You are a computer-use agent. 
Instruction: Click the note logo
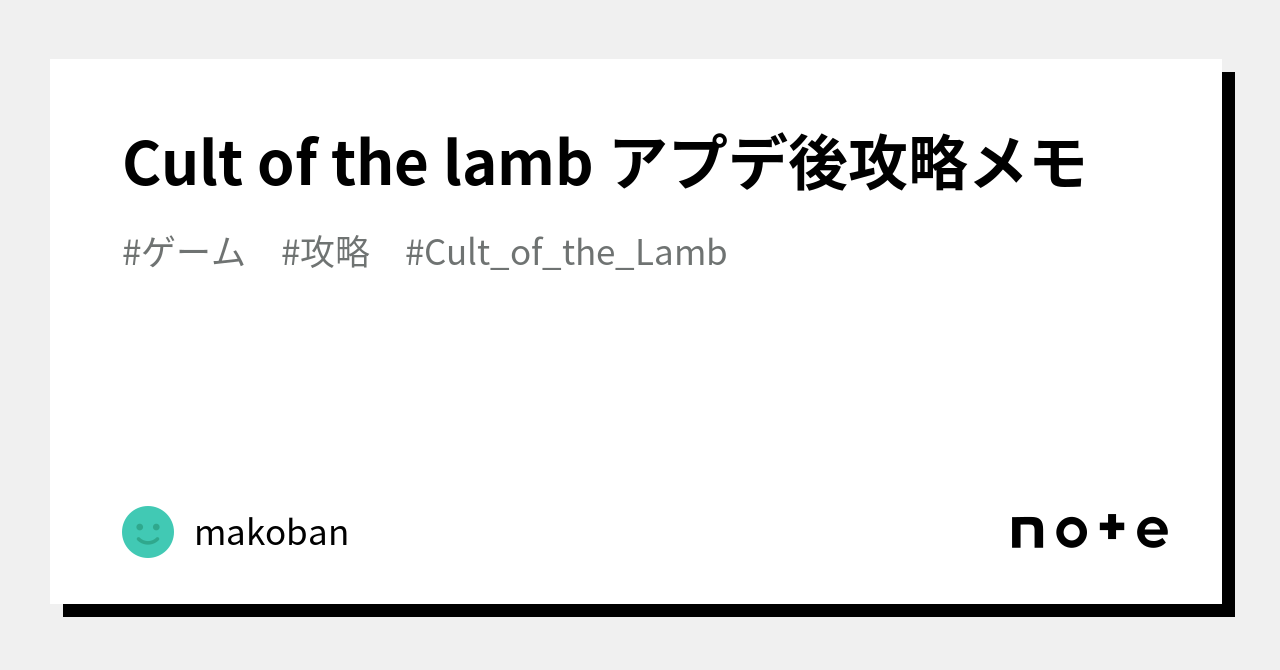tap(1089, 531)
